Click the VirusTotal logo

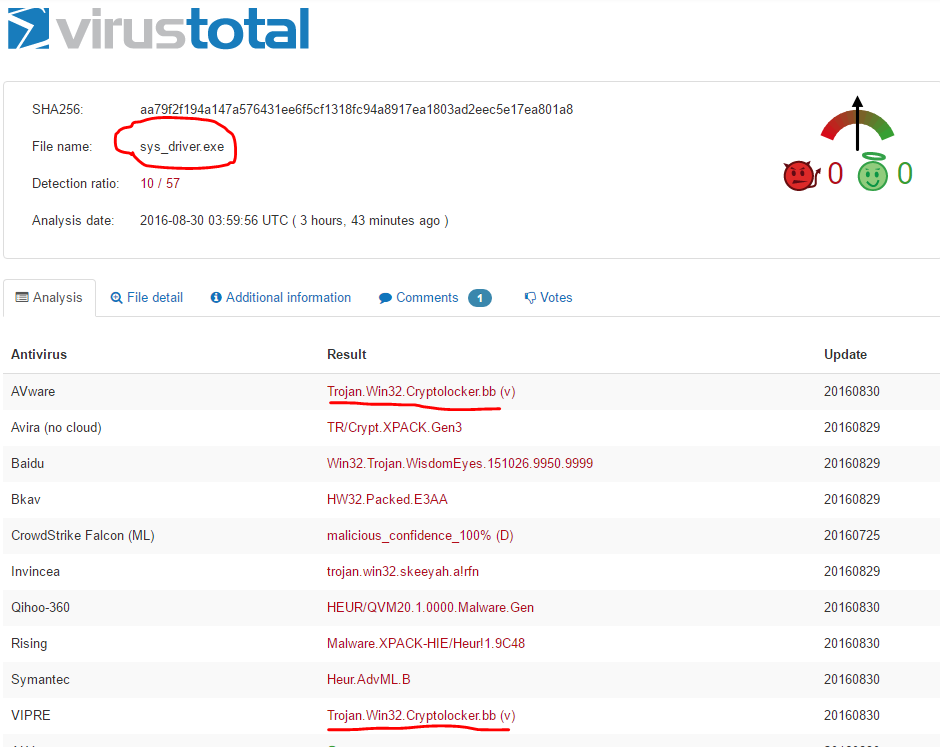click(158, 28)
